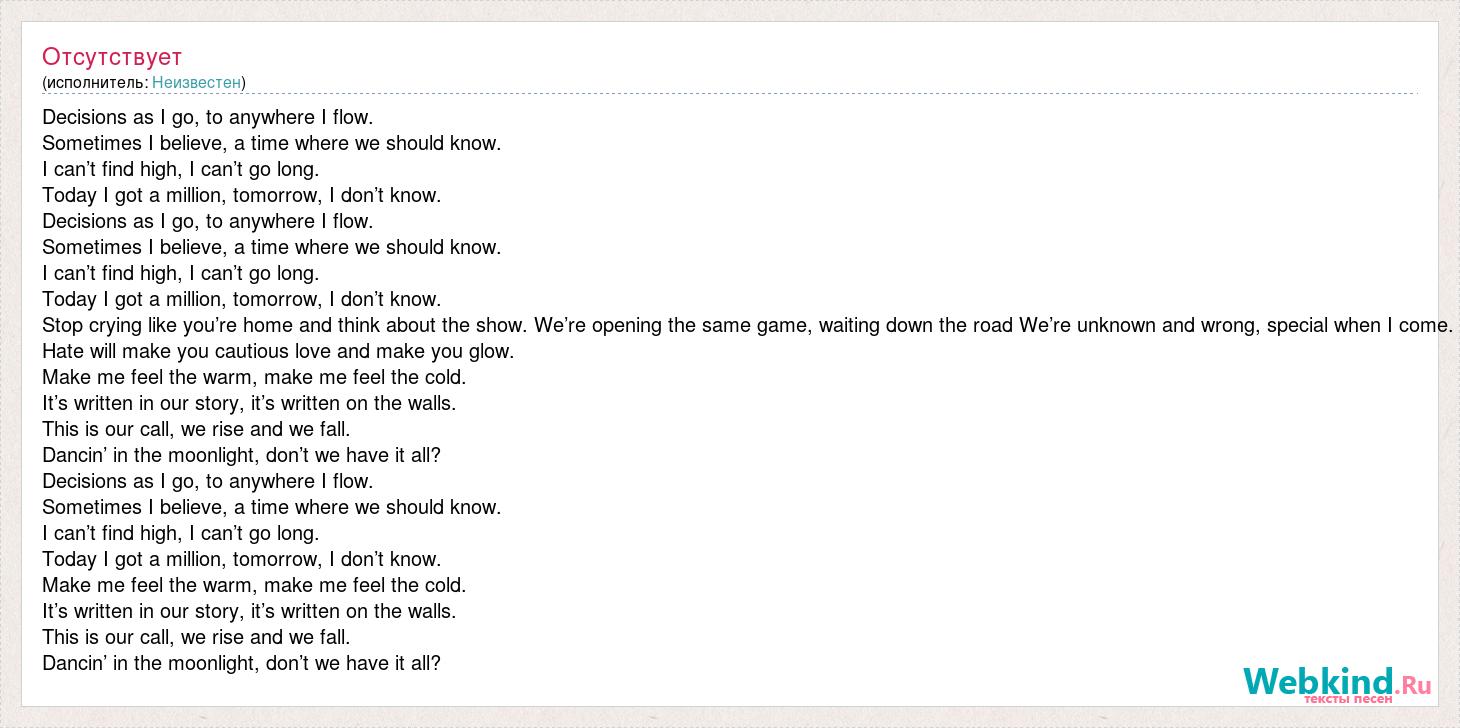Click the last 'This is our call' line

click(196, 637)
